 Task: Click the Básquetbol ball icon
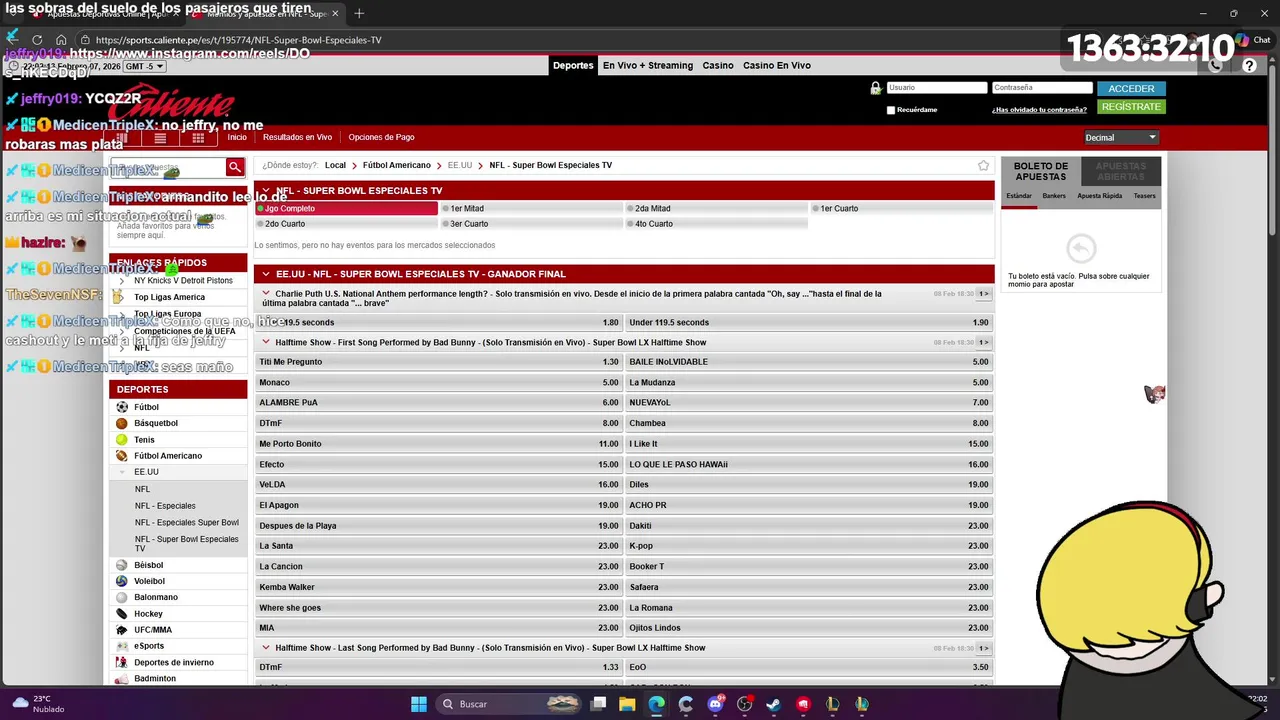(122, 423)
